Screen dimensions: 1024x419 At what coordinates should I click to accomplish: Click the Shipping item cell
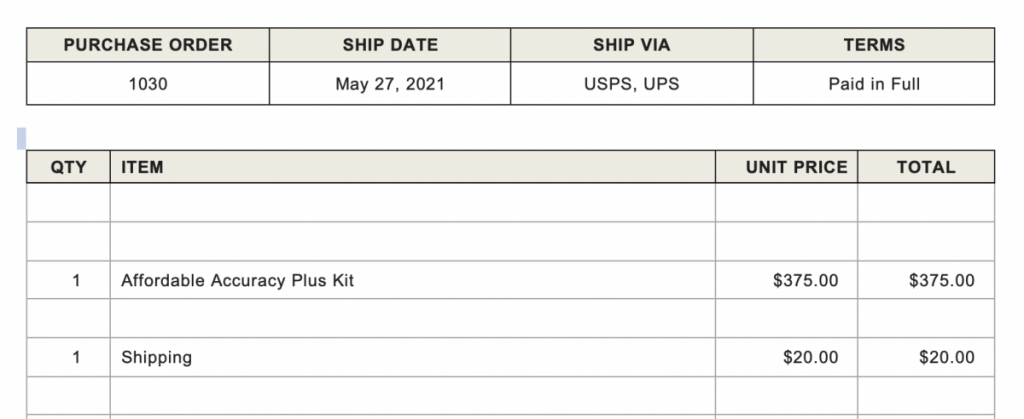point(413,357)
